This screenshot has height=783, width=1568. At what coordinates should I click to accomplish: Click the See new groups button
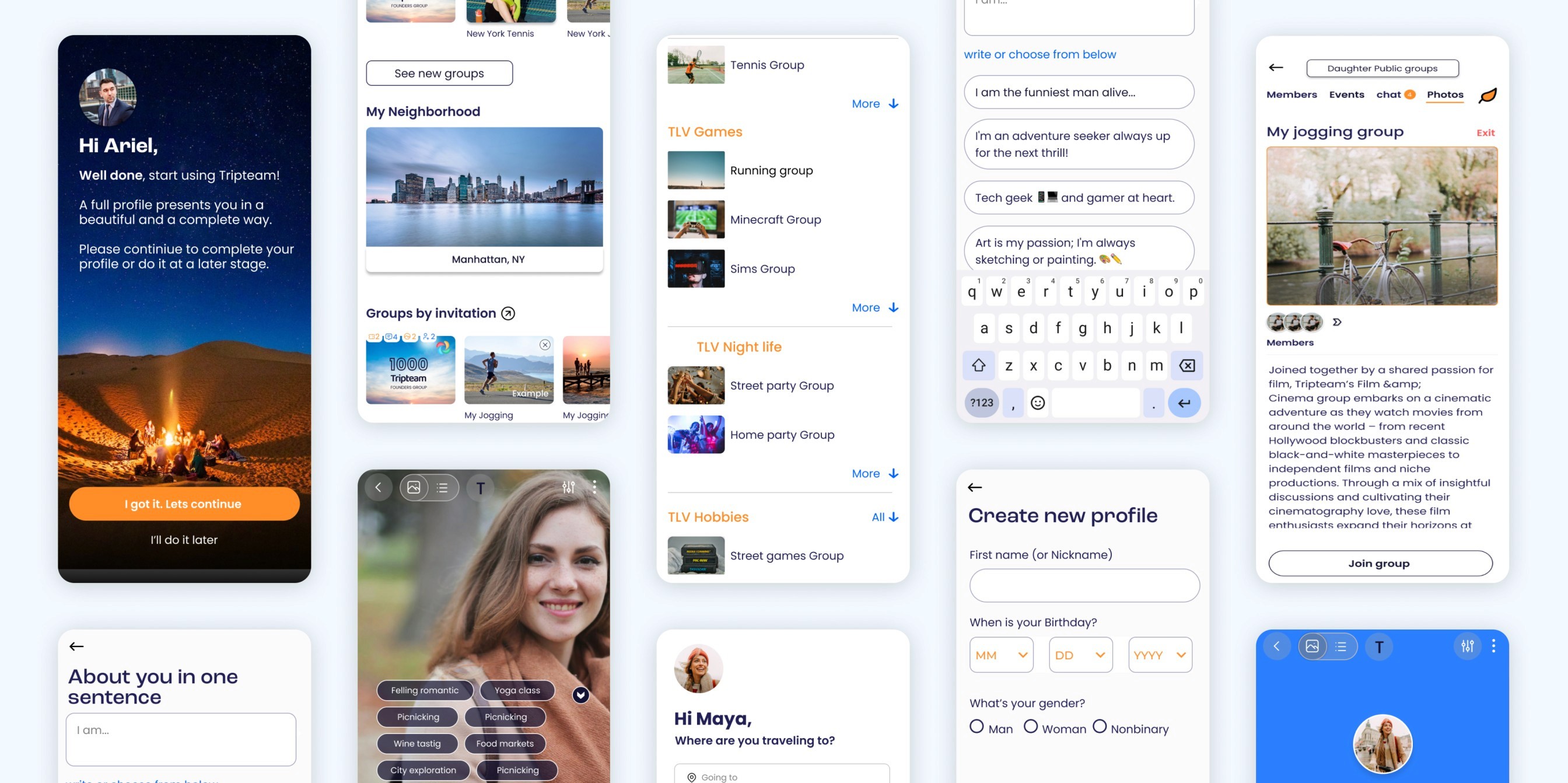439,73
